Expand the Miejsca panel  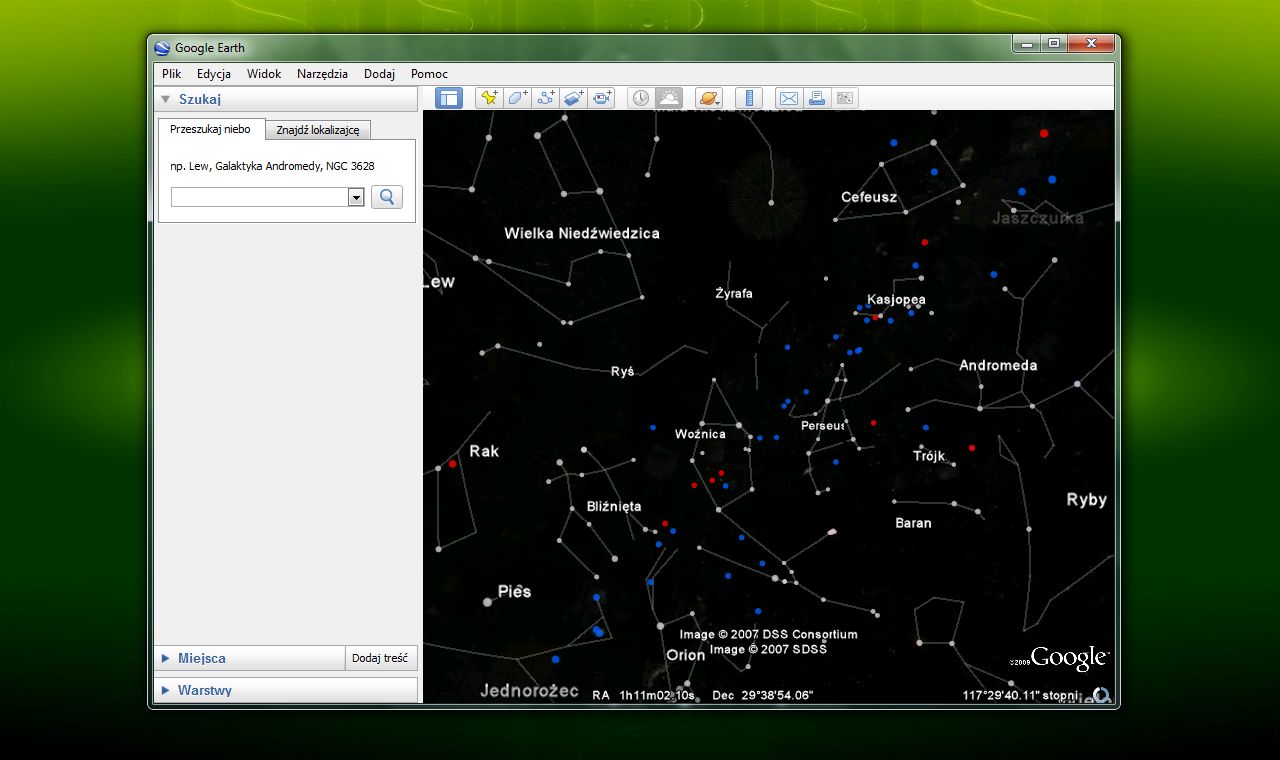point(166,658)
